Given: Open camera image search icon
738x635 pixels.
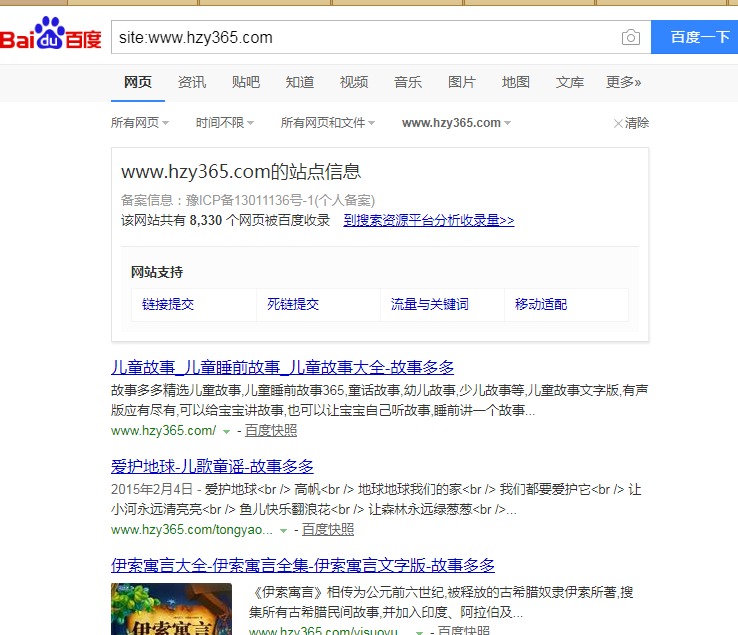Looking at the screenshot, I should coord(630,38).
